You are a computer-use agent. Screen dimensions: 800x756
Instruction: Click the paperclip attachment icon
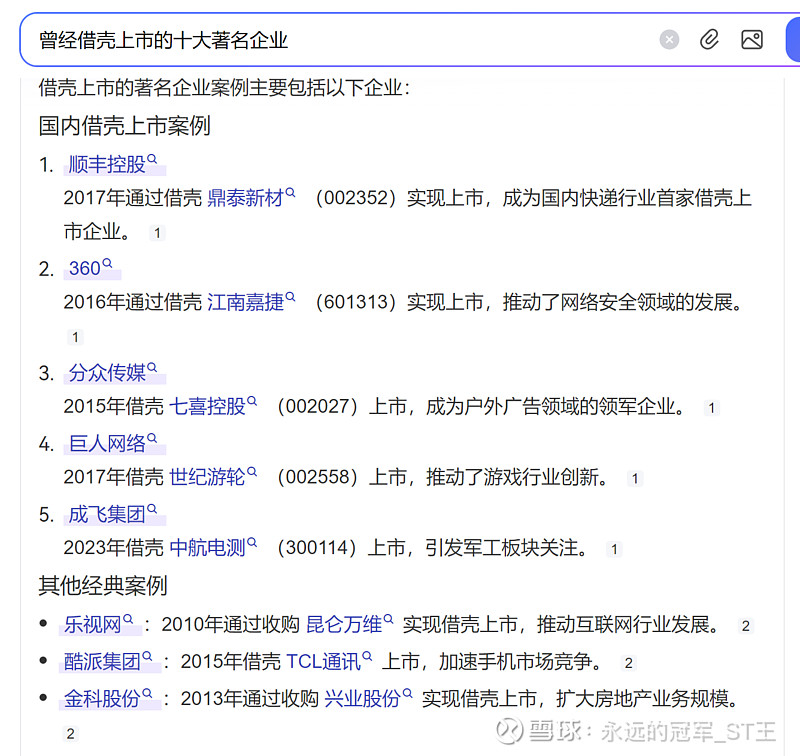pyautogui.click(x=709, y=39)
